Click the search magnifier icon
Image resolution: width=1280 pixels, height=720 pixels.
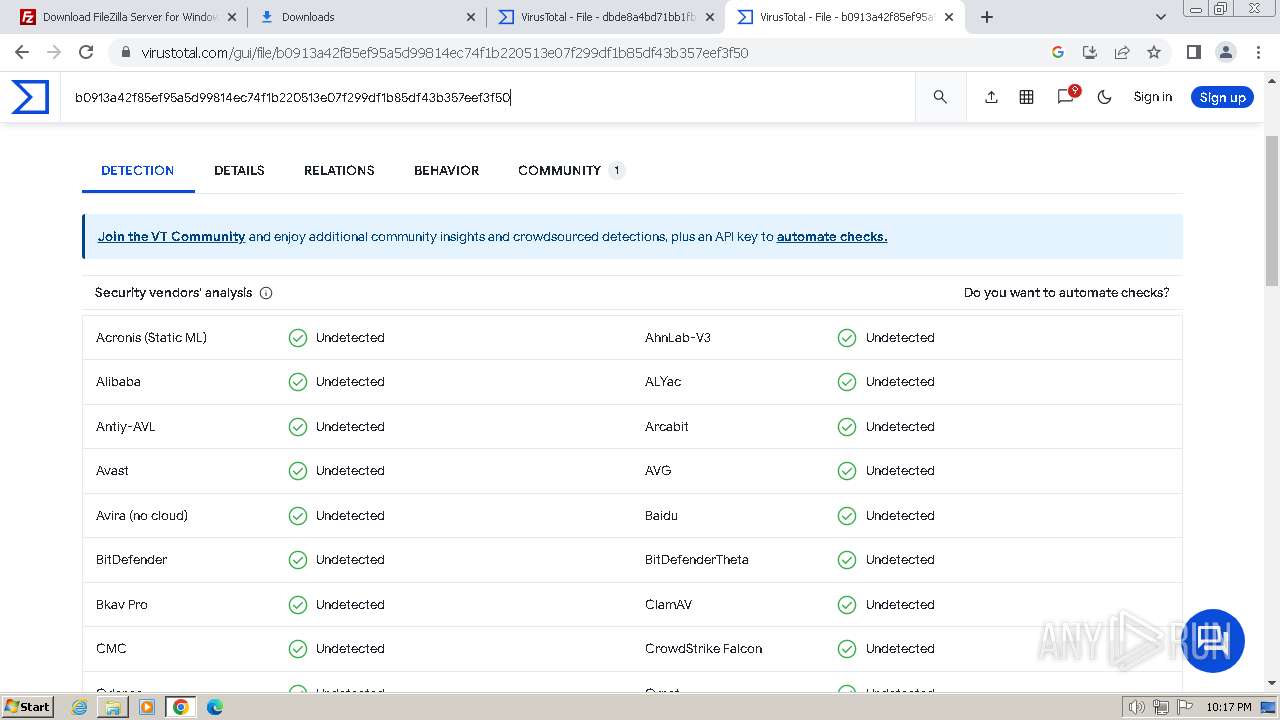click(x=940, y=97)
